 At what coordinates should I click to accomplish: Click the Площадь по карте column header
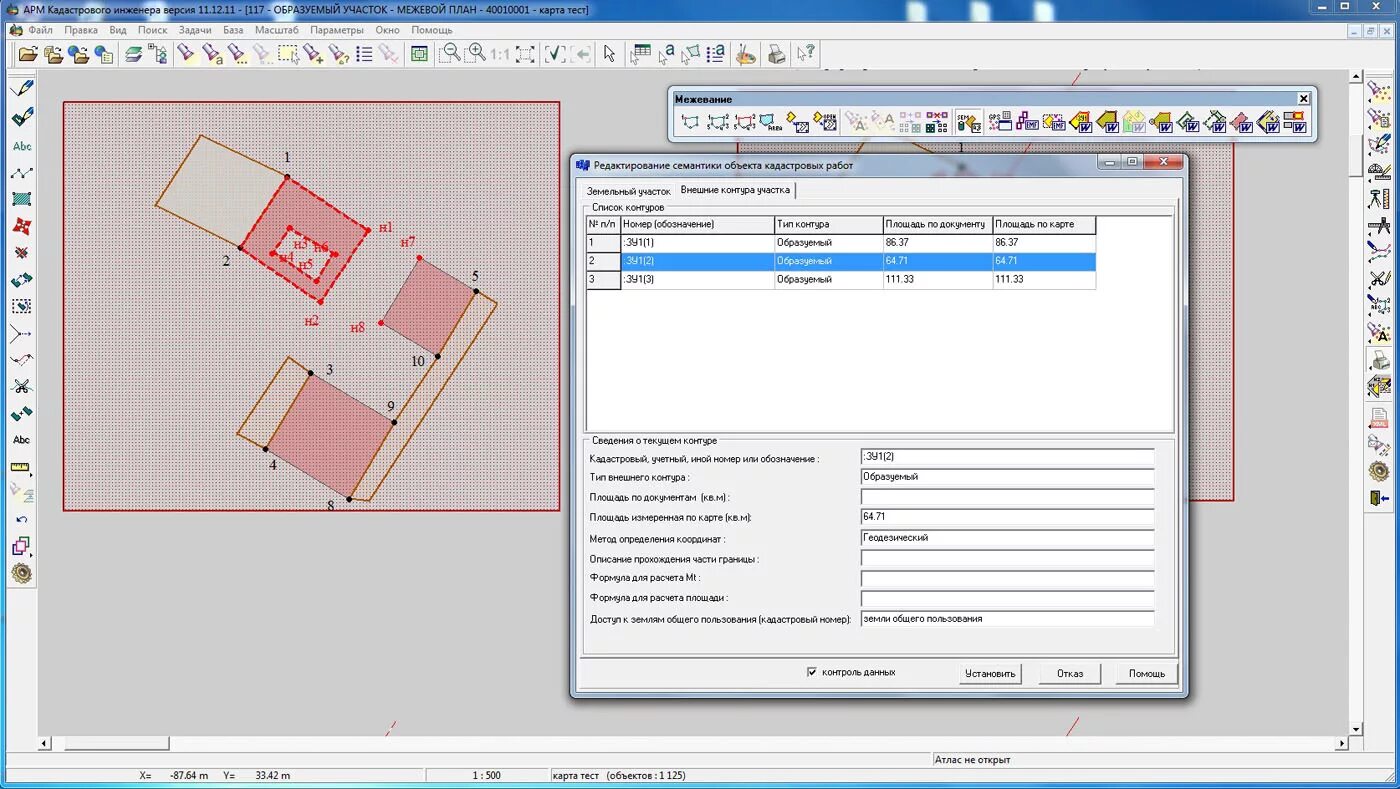coord(1044,225)
